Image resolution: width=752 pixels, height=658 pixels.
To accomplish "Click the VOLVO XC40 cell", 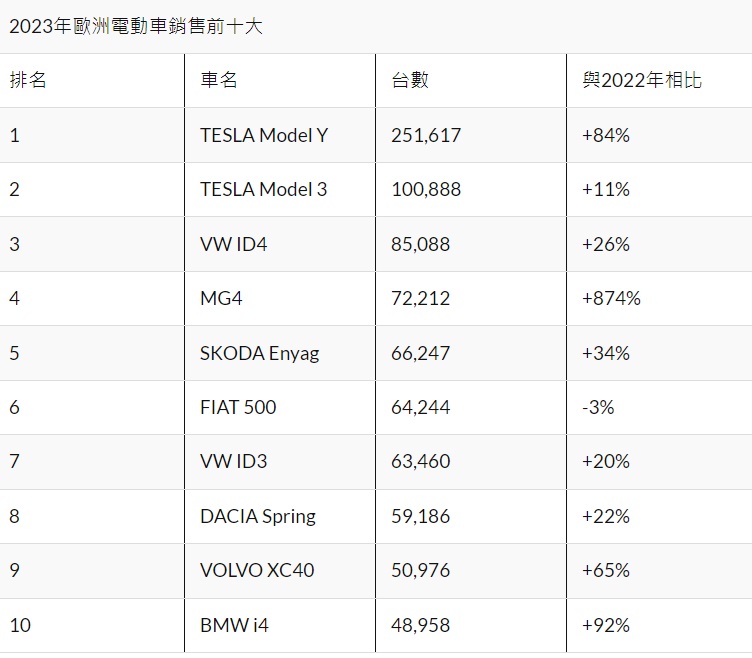I will click(257, 570).
